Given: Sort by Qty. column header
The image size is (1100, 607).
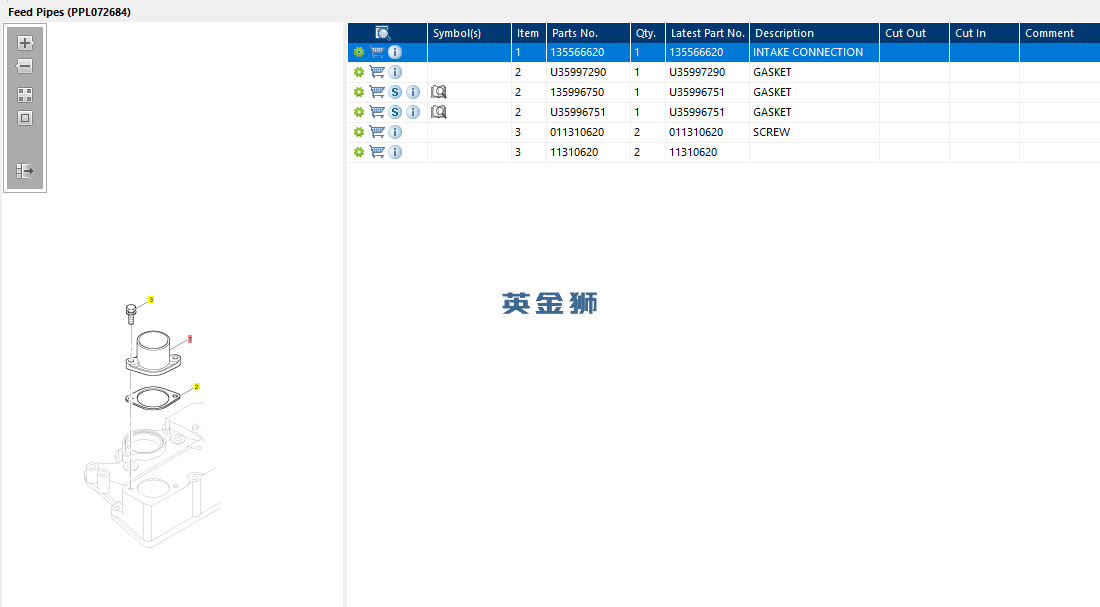Looking at the screenshot, I should (x=648, y=33).
